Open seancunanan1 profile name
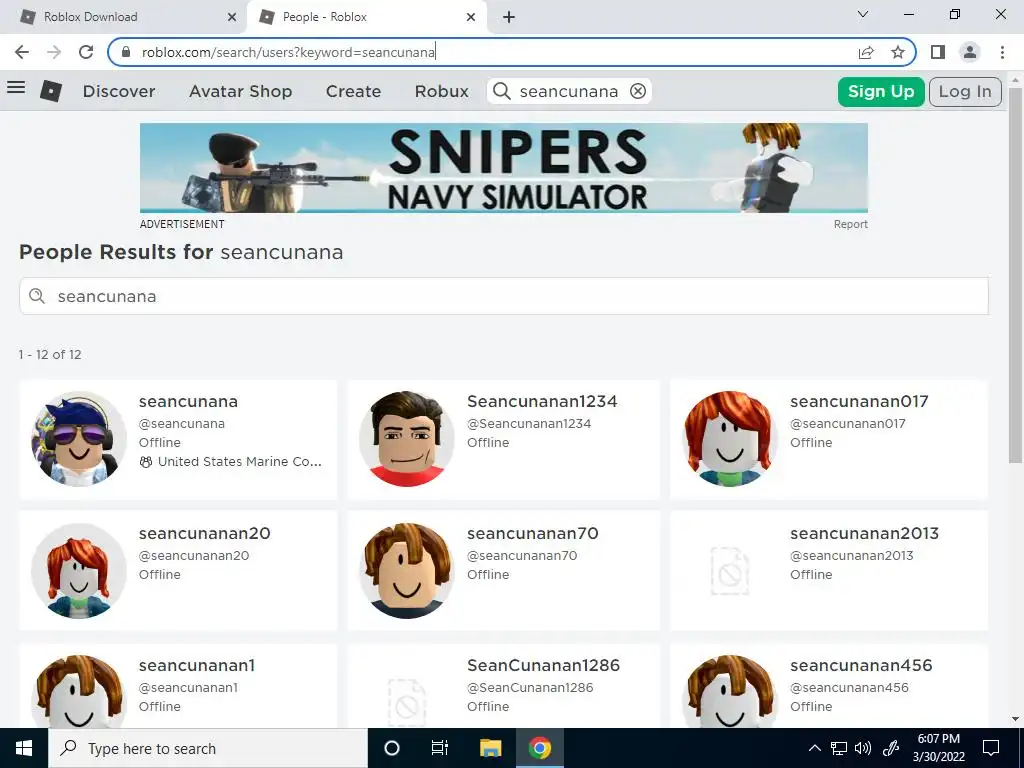Viewport: 1024px width, 768px height. (x=197, y=665)
